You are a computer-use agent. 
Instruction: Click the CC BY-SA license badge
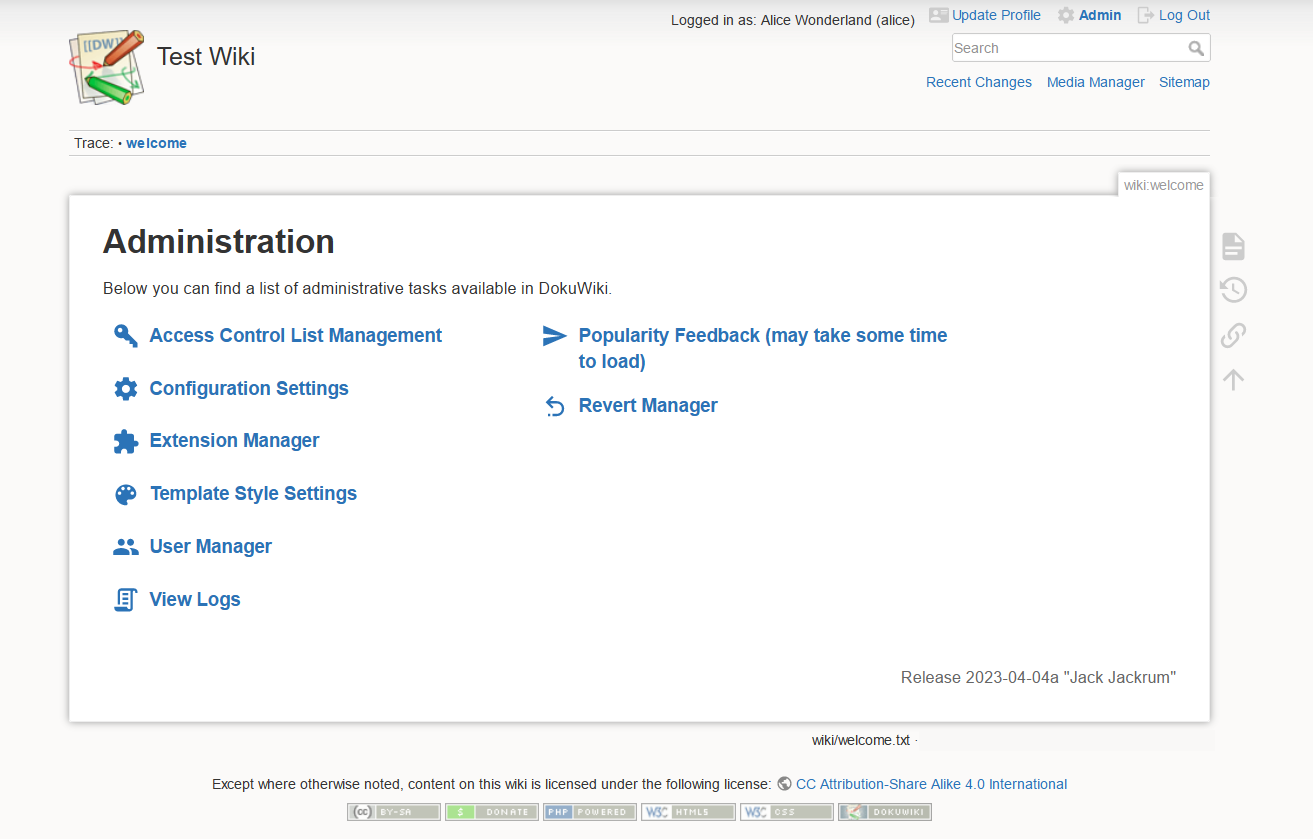click(394, 812)
